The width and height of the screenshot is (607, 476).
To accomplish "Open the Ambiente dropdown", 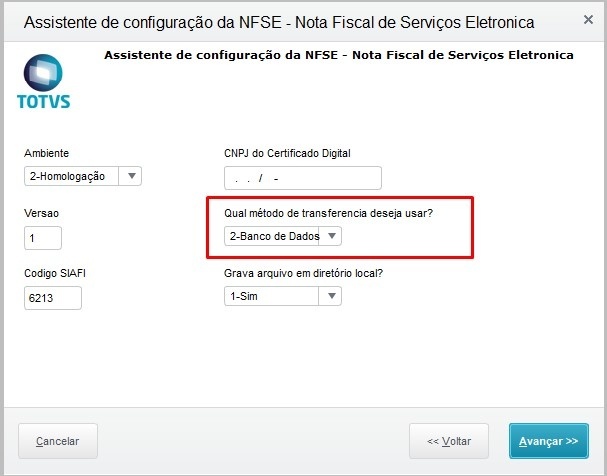I will 131,176.
